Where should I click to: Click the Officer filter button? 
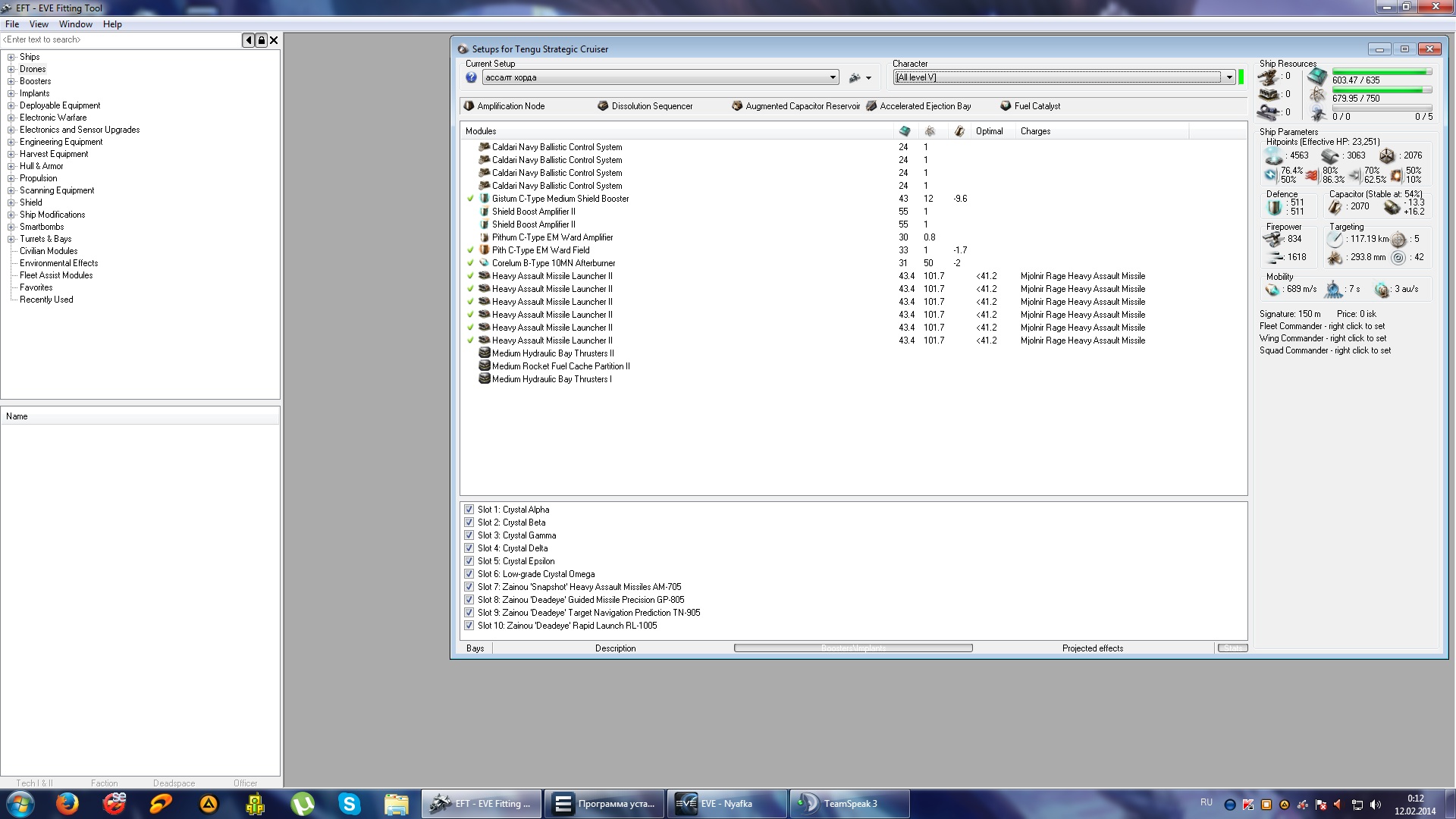(245, 783)
